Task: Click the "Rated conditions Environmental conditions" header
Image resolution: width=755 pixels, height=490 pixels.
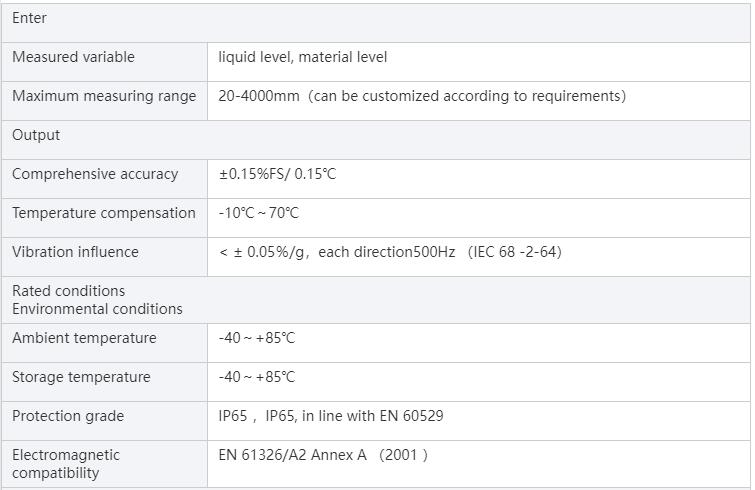Action: 97,300
